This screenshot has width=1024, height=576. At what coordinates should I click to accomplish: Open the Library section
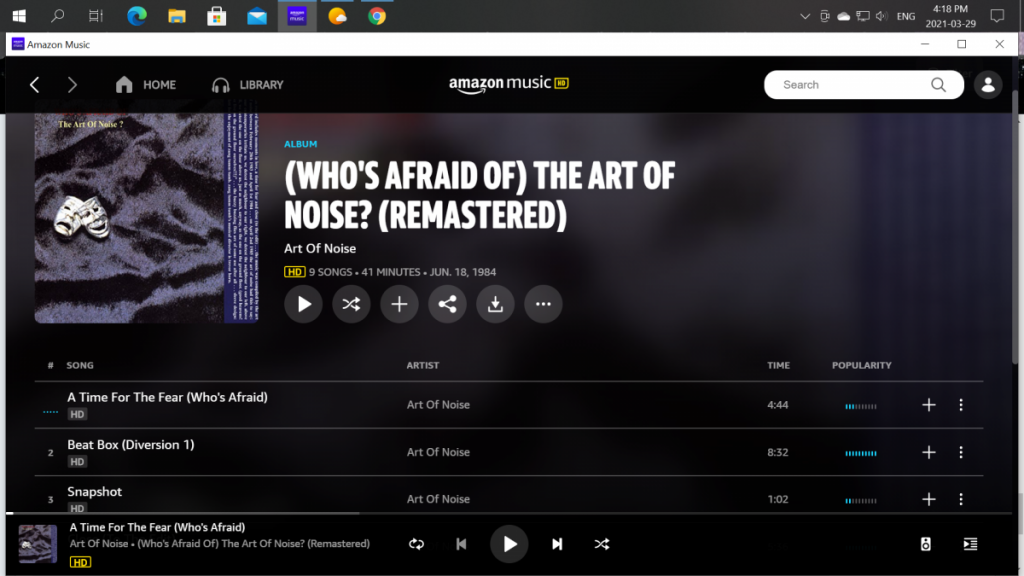[x=248, y=85]
